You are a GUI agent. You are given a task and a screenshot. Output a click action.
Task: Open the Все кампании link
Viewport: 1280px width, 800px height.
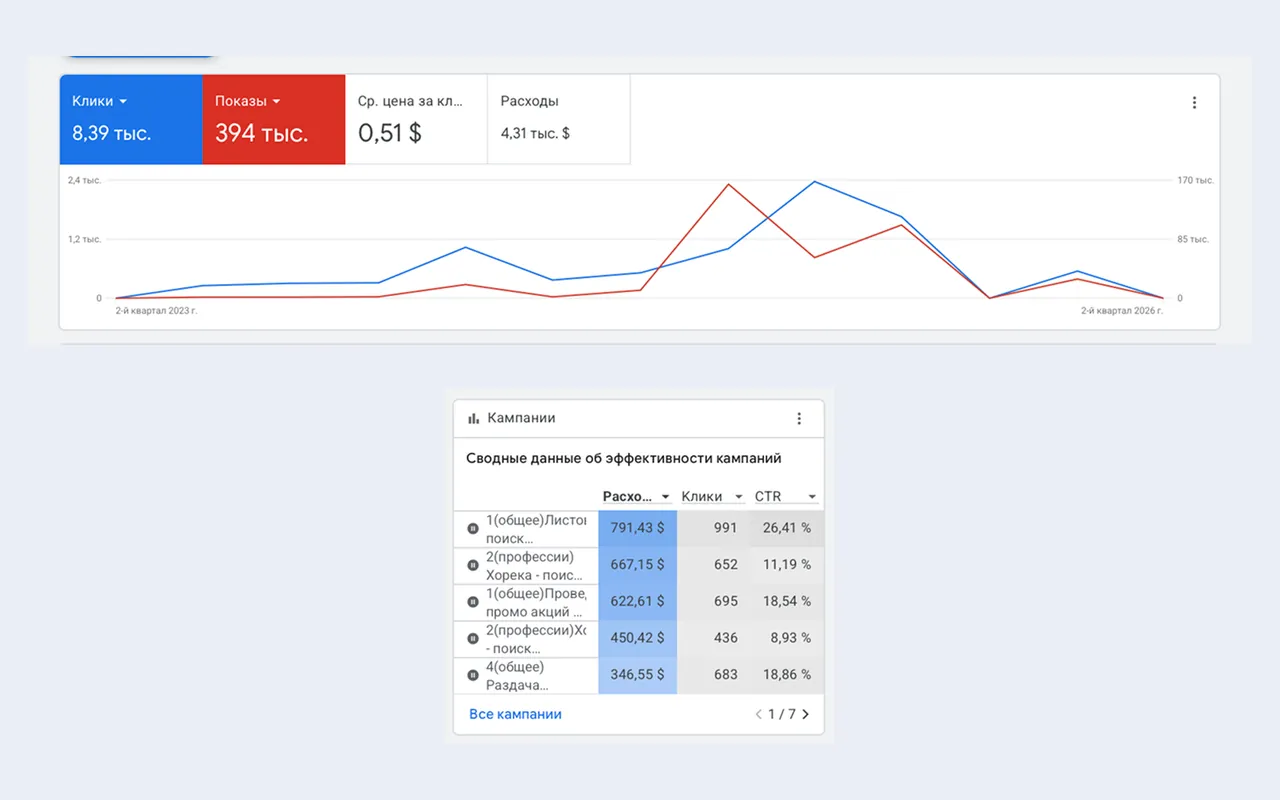(x=515, y=714)
